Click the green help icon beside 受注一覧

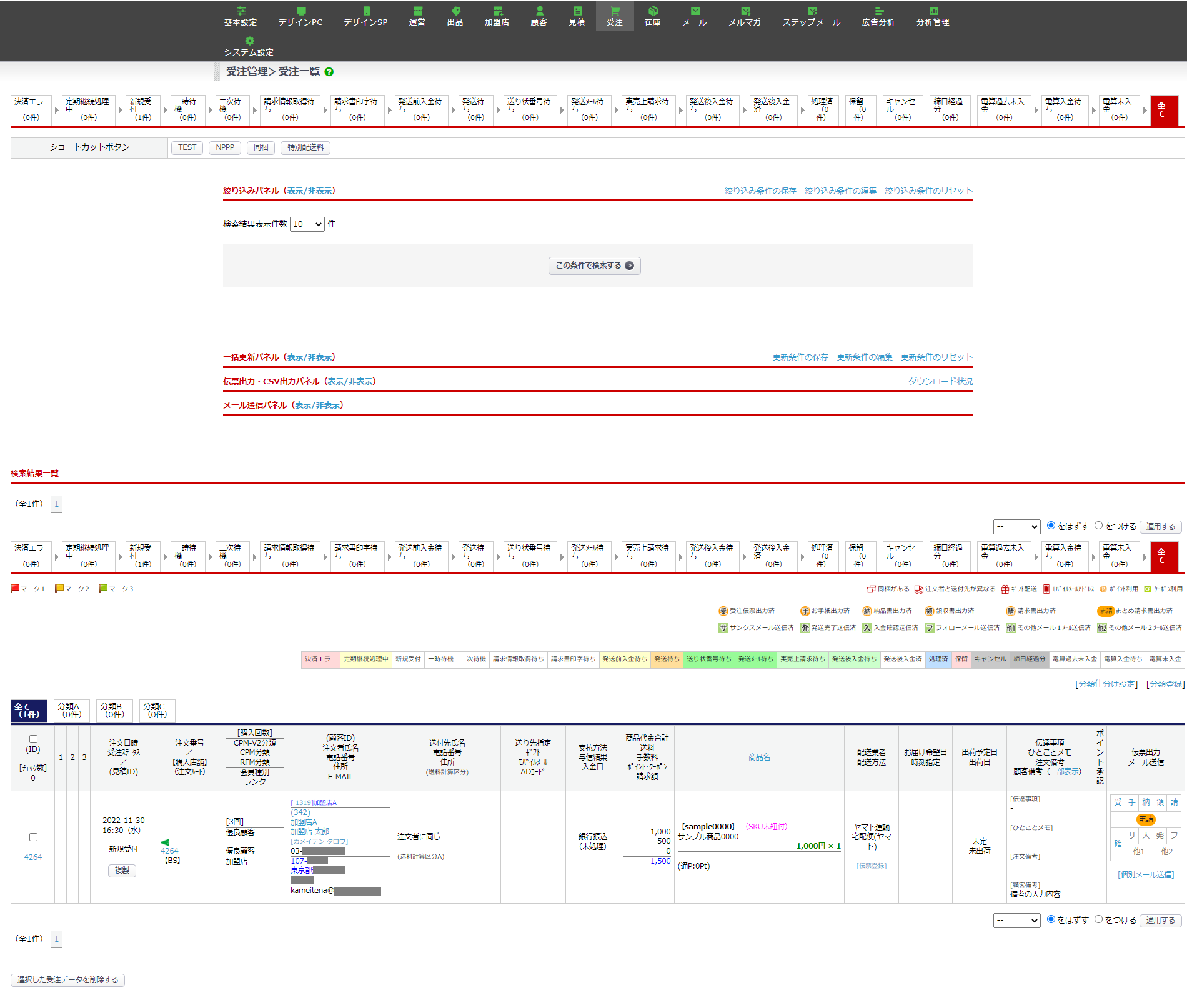click(x=329, y=72)
